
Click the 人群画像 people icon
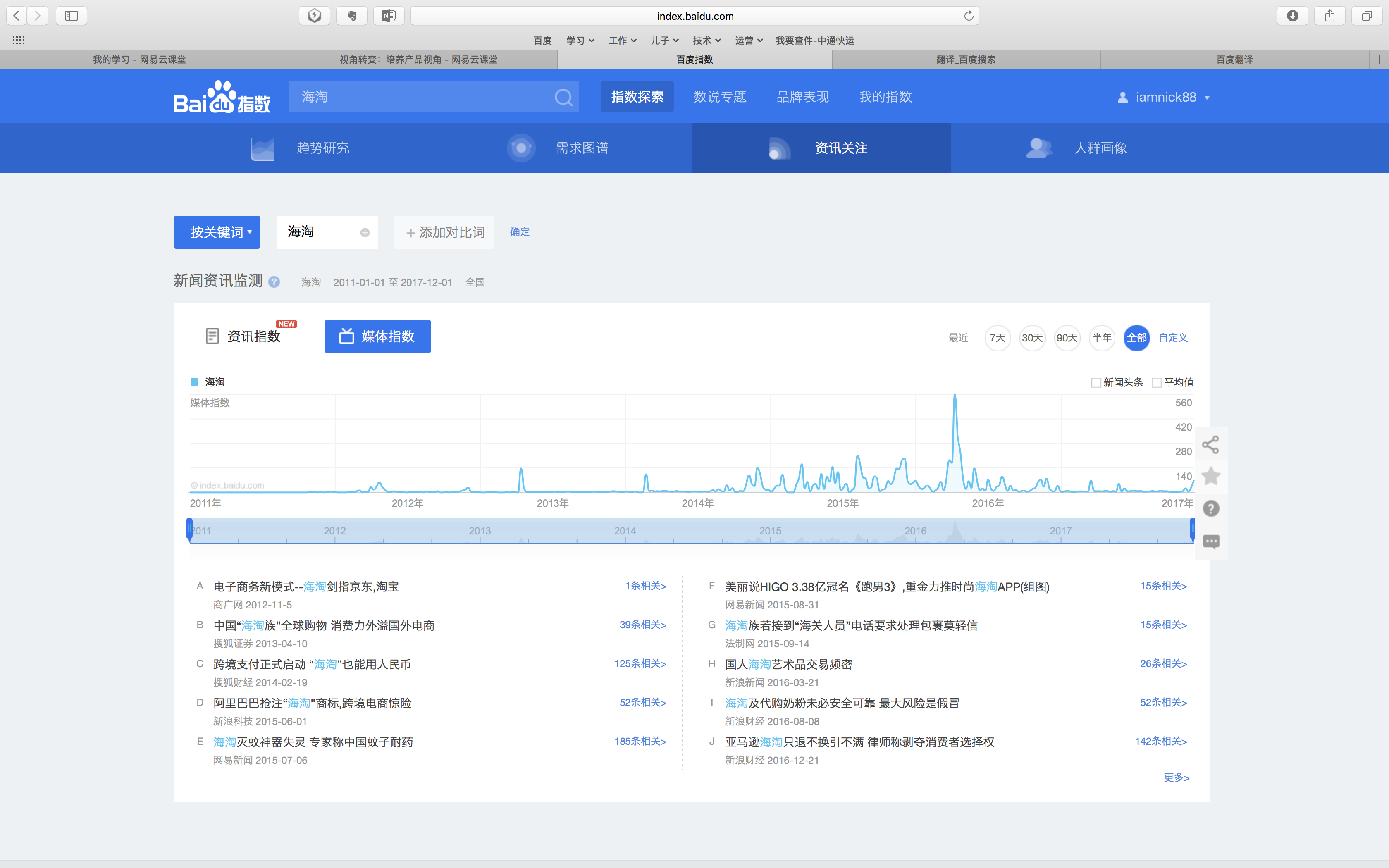pos(1039,148)
